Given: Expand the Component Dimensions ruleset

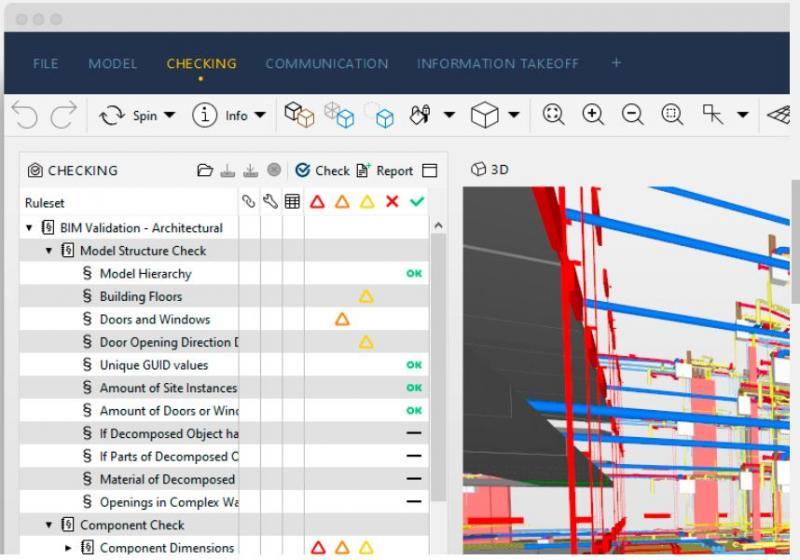Looking at the screenshot, I should tap(68, 548).
